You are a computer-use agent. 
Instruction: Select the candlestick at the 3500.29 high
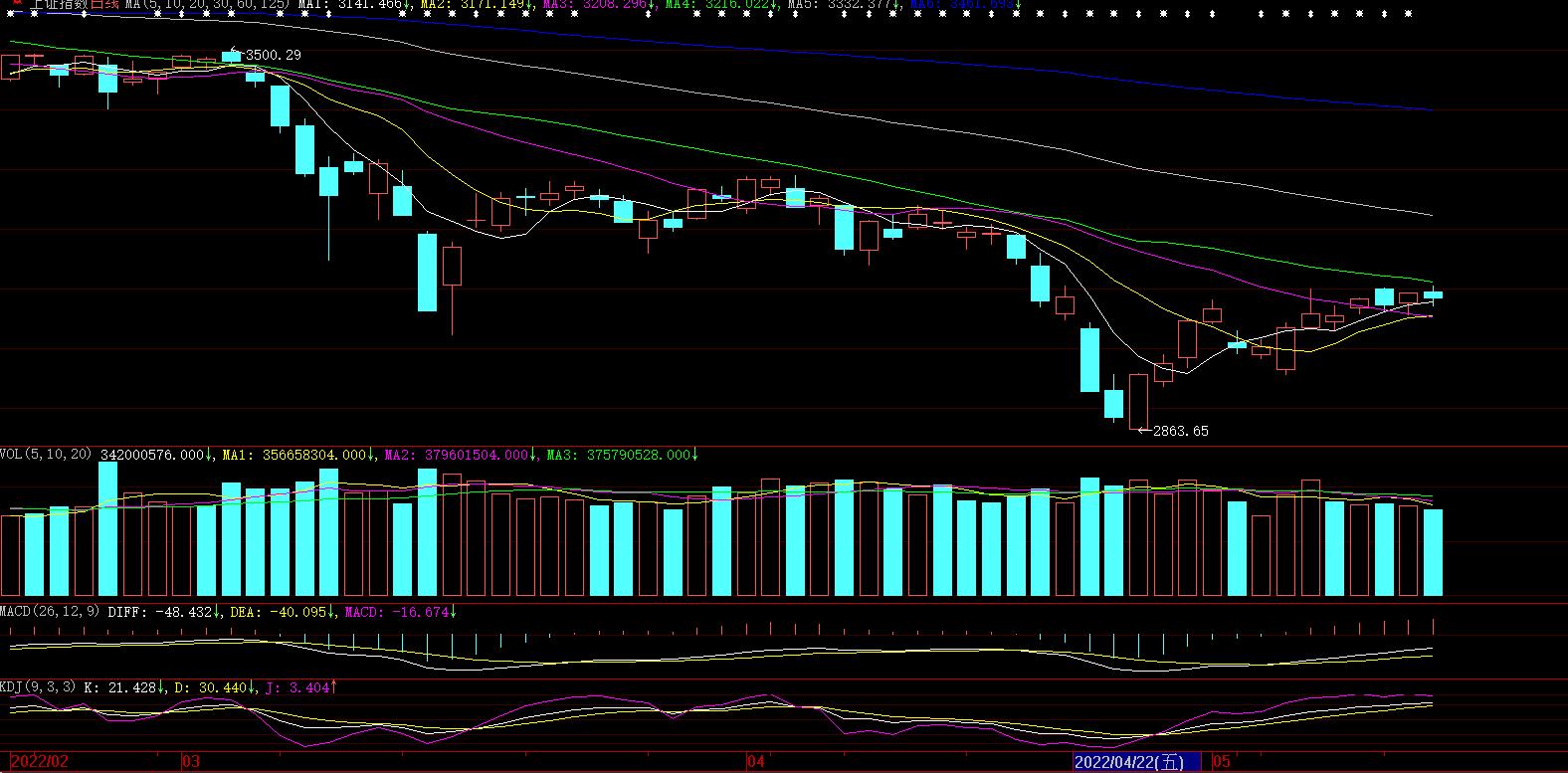click(232, 56)
